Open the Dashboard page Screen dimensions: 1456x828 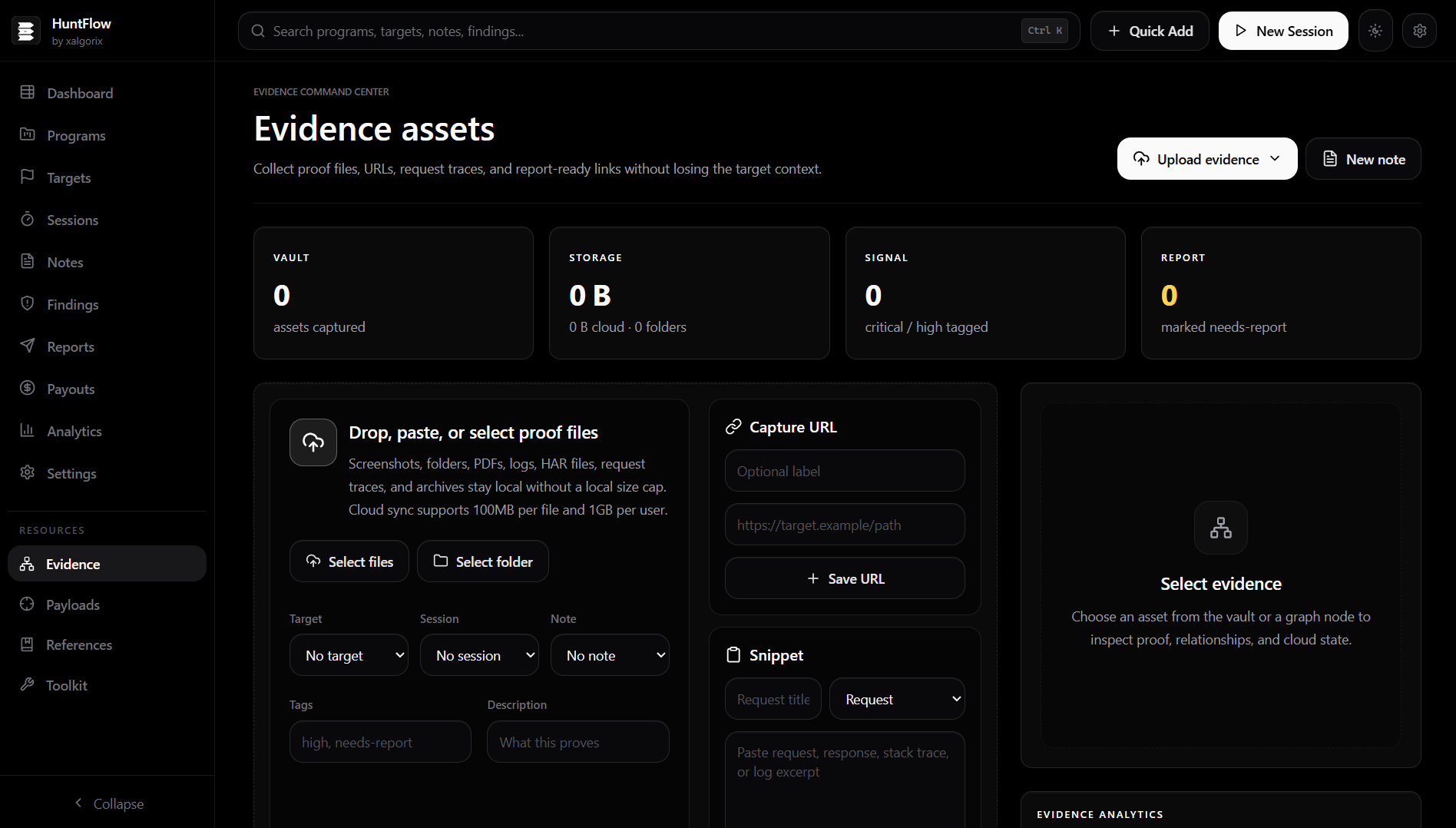(x=107, y=93)
